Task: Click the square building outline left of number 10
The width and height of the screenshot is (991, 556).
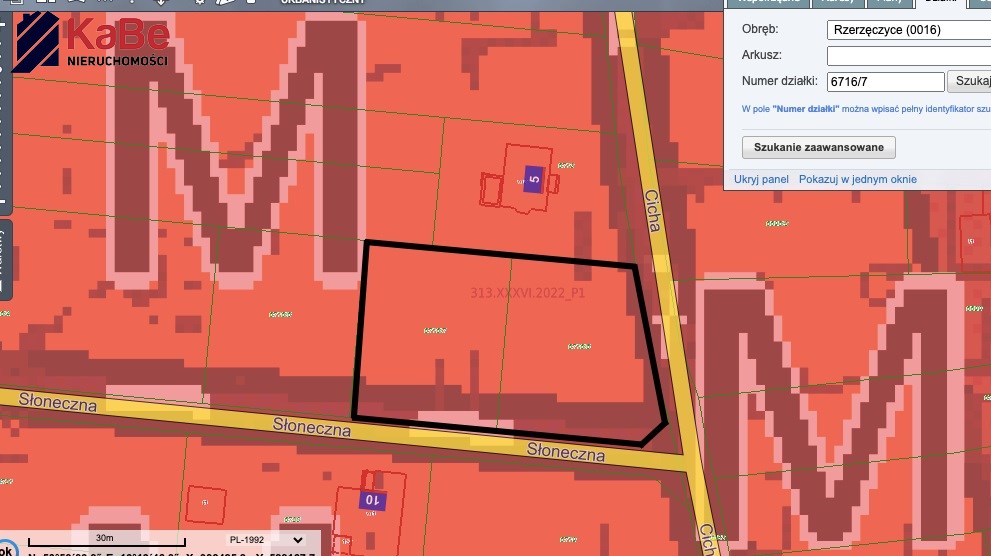Action: (x=206, y=503)
